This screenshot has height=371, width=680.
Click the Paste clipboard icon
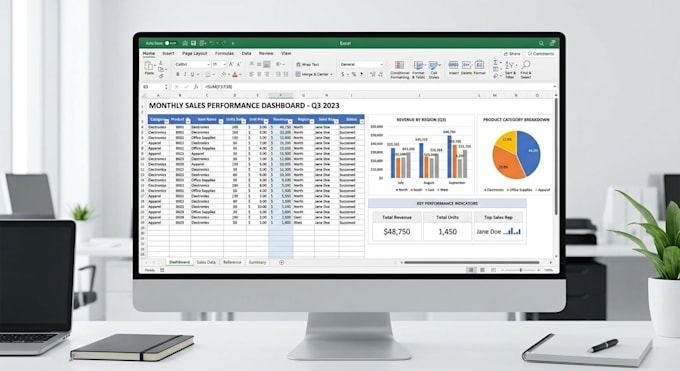[149, 66]
